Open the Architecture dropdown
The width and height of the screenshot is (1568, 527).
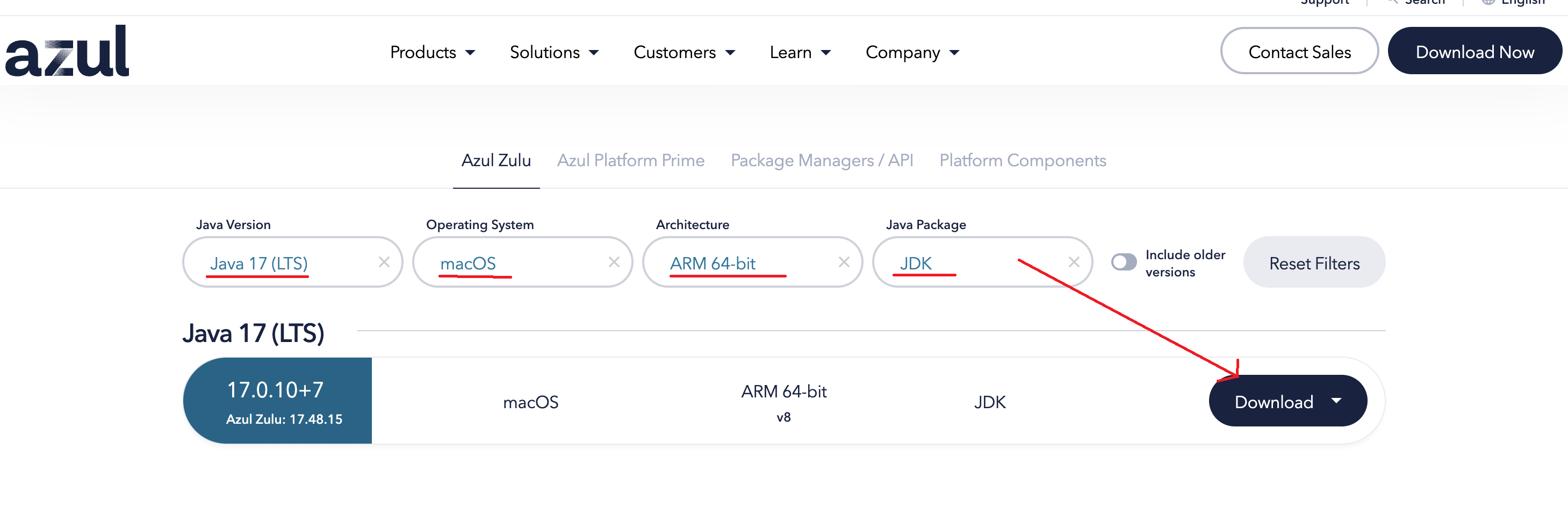753,262
